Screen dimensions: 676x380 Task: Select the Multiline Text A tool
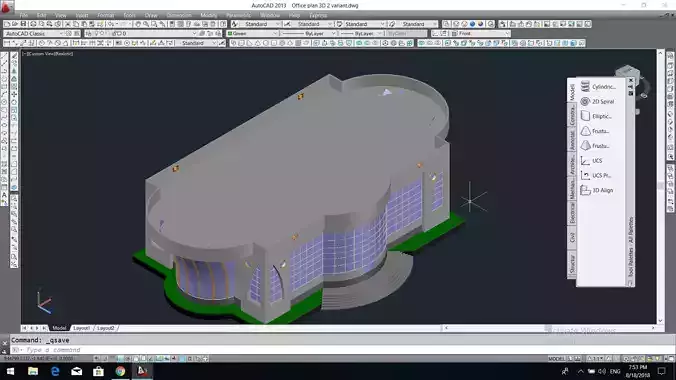(x=5, y=195)
